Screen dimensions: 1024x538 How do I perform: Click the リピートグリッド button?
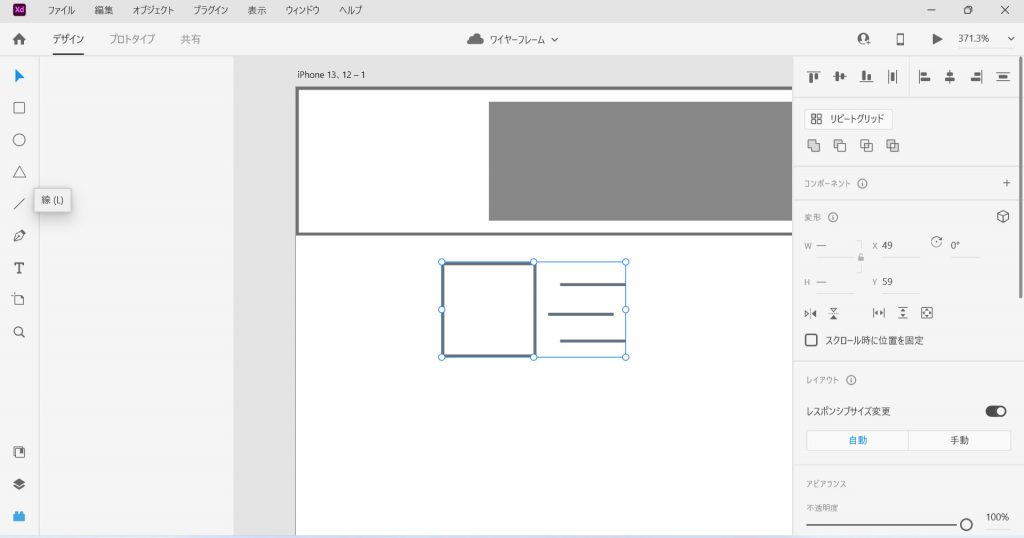point(848,119)
